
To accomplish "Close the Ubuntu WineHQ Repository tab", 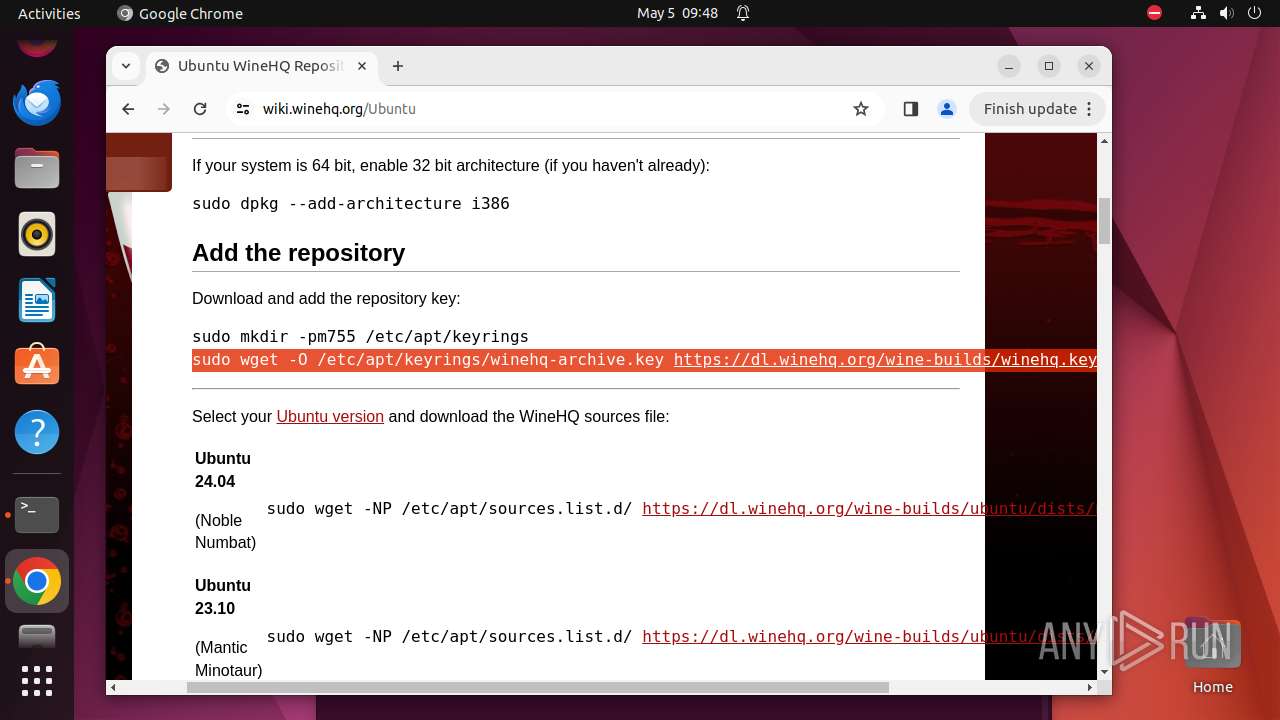I will [362, 66].
